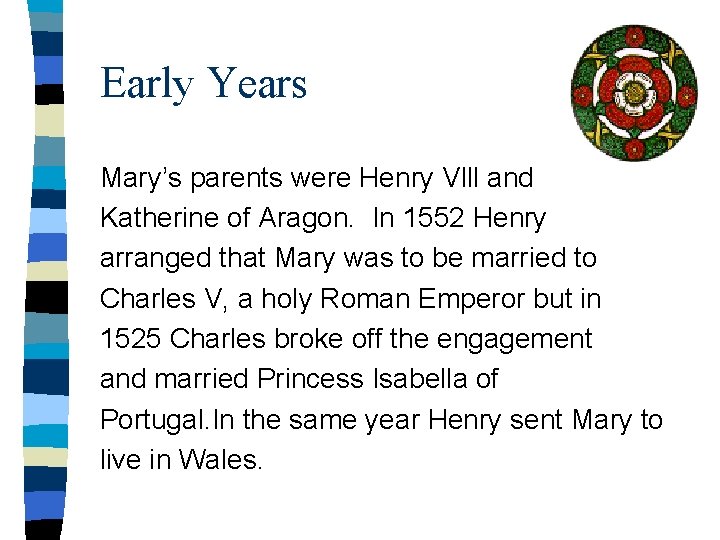Viewport: 720px width, 540px height.
Task: Click 'Henry VIII' in the first line
Action: pos(419,178)
